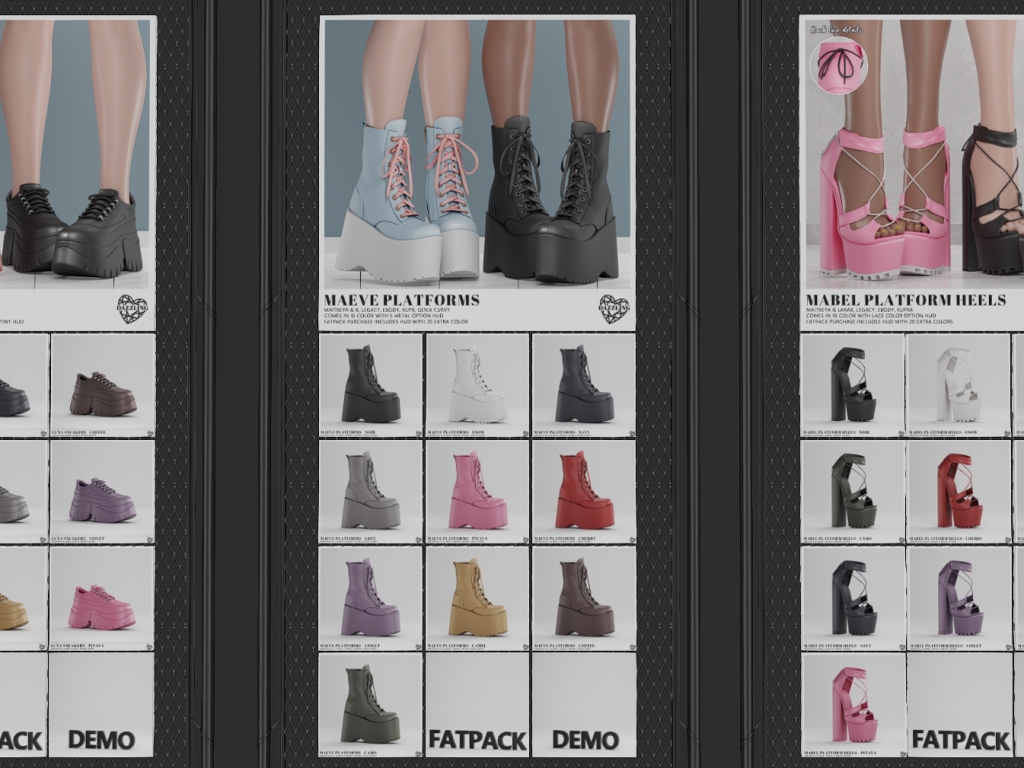Viewport: 1024px width, 768px height.
Task: Select the red Mabel Platform Heels Cherry
Action: tap(959, 492)
